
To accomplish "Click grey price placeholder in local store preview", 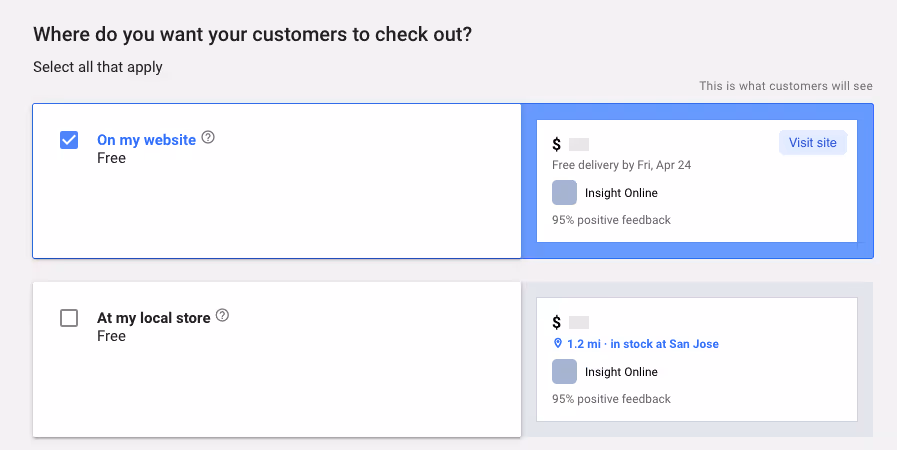I will (579, 323).
